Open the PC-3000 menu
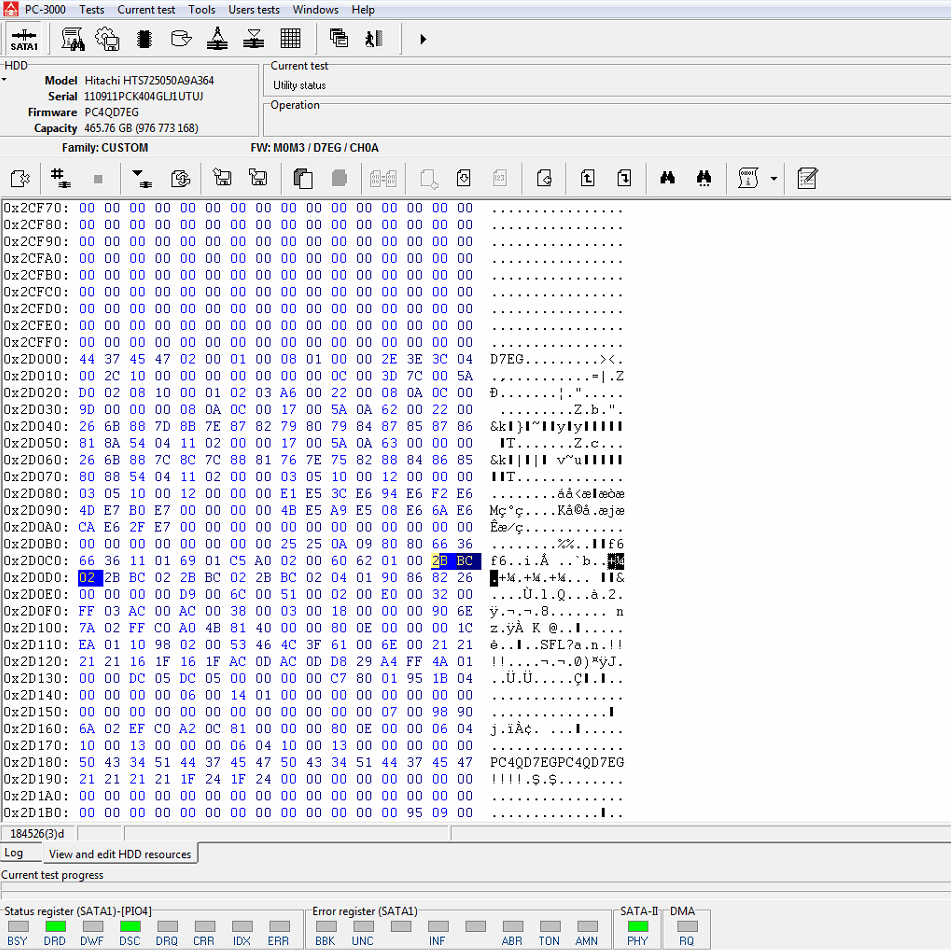Image resolution: width=951 pixels, height=950 pixels. tap(45, 10)
